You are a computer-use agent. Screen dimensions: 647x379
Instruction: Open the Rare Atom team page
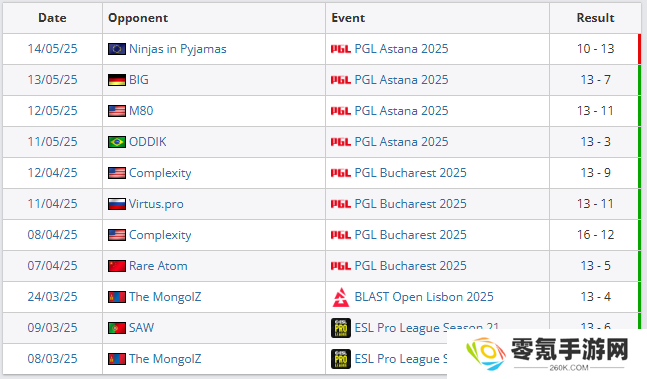click(158, 266)
